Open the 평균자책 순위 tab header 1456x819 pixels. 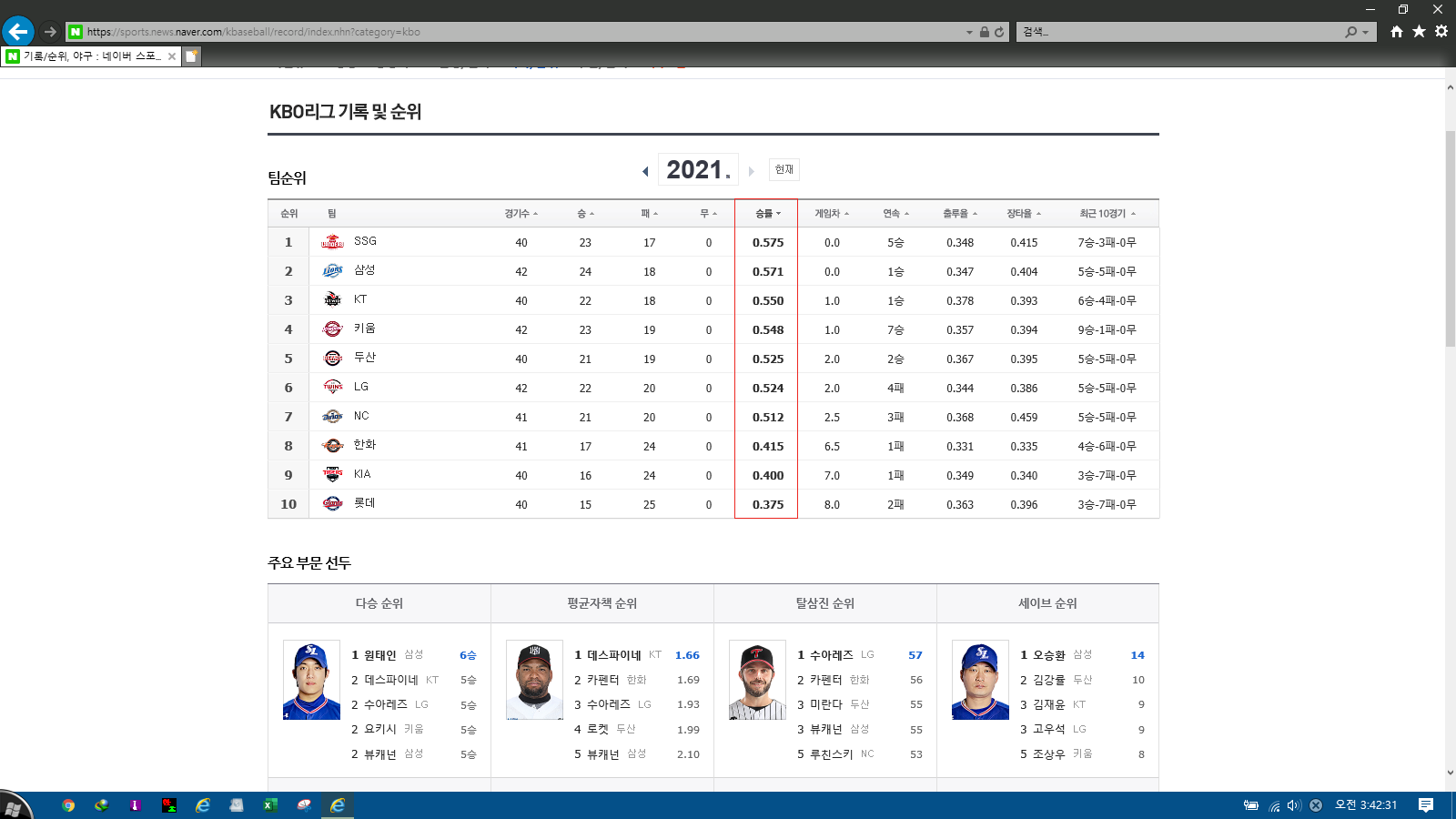pyautogui.click(x=602, y=603)
